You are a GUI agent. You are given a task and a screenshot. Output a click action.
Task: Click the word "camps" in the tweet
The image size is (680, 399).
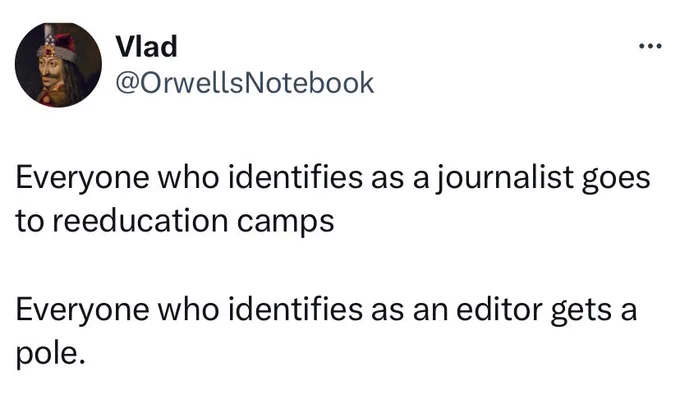tap(285, 223)
